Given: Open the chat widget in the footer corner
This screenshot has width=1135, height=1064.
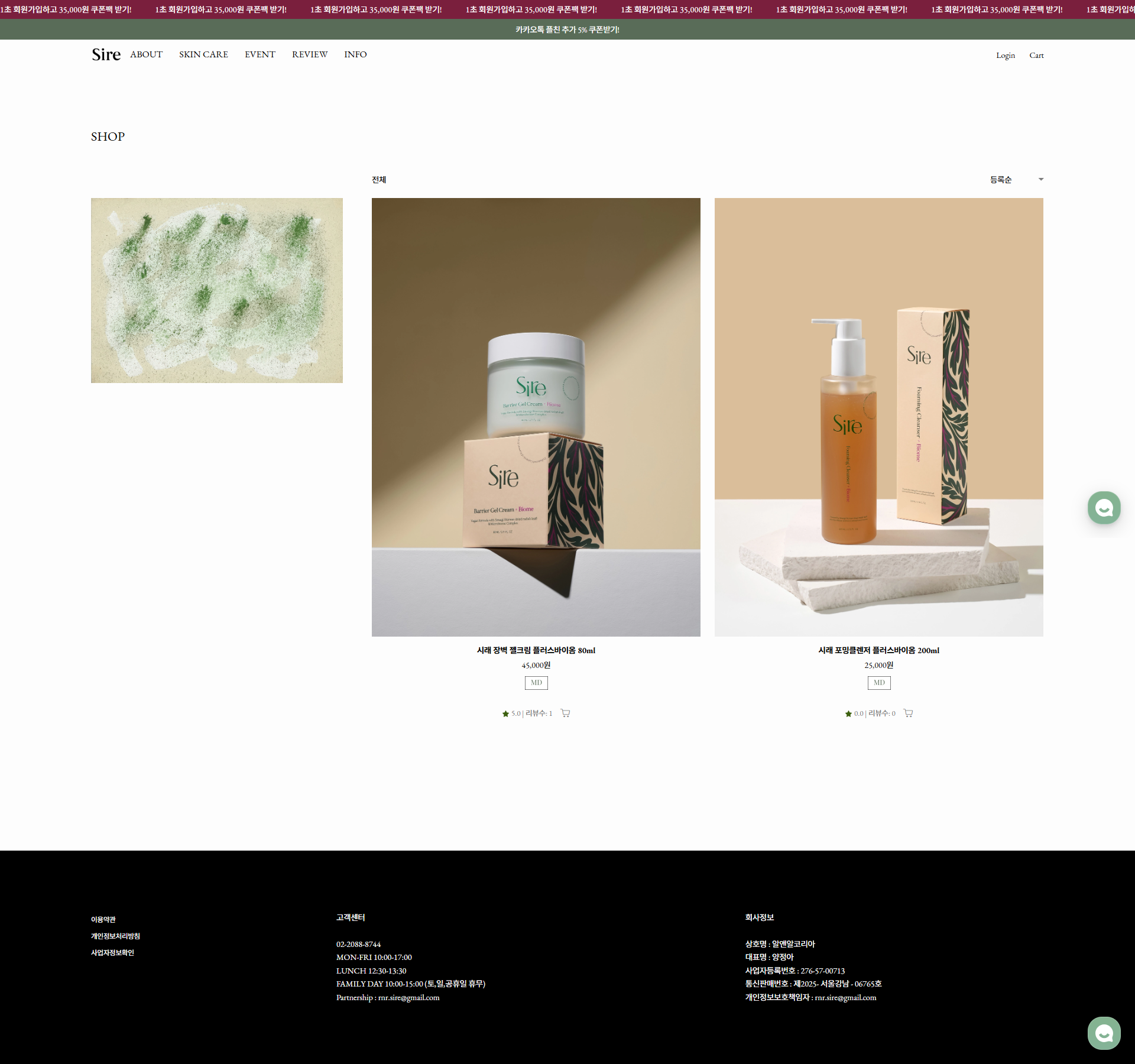Looking at the screenshot, I should 1104,1033.
